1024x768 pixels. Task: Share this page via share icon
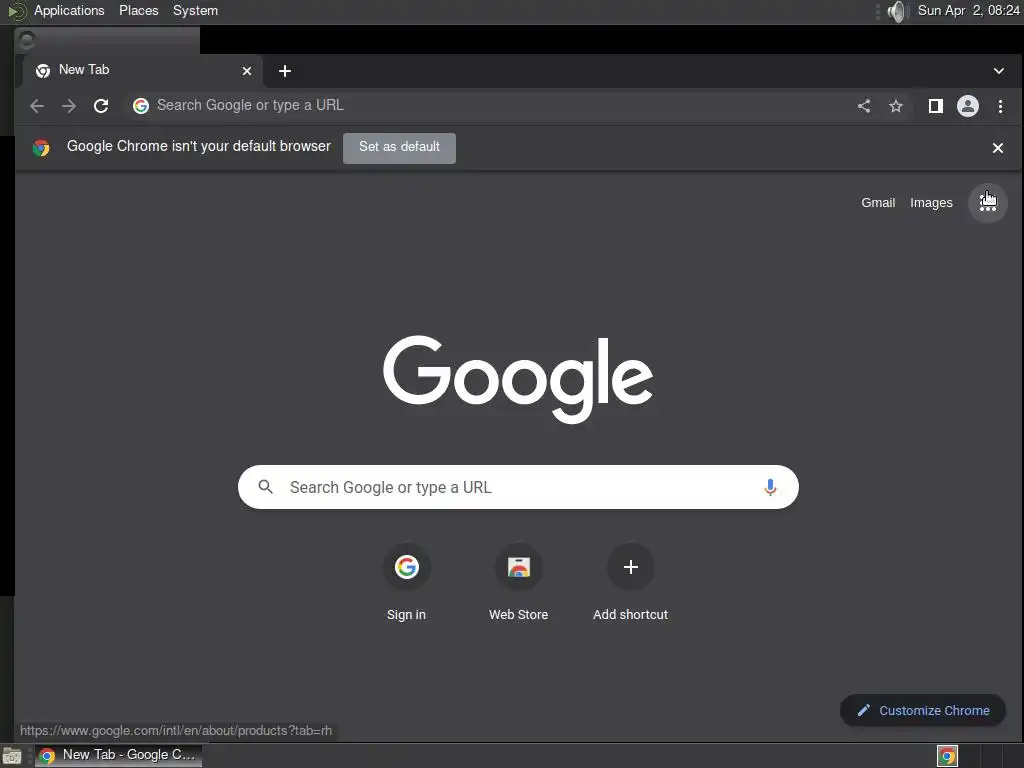(864, 106)
